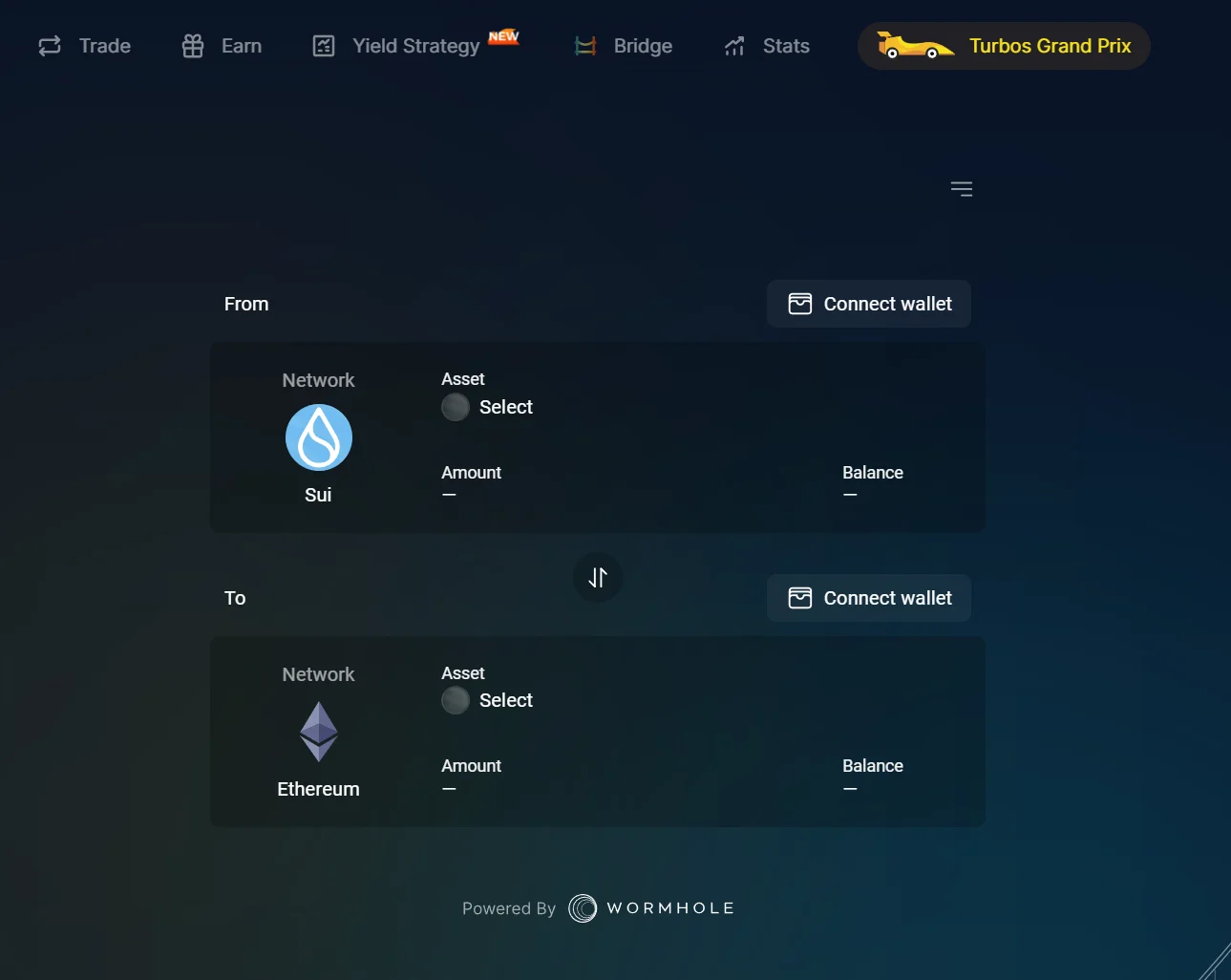Swap From and To networks

click(598, 578)
